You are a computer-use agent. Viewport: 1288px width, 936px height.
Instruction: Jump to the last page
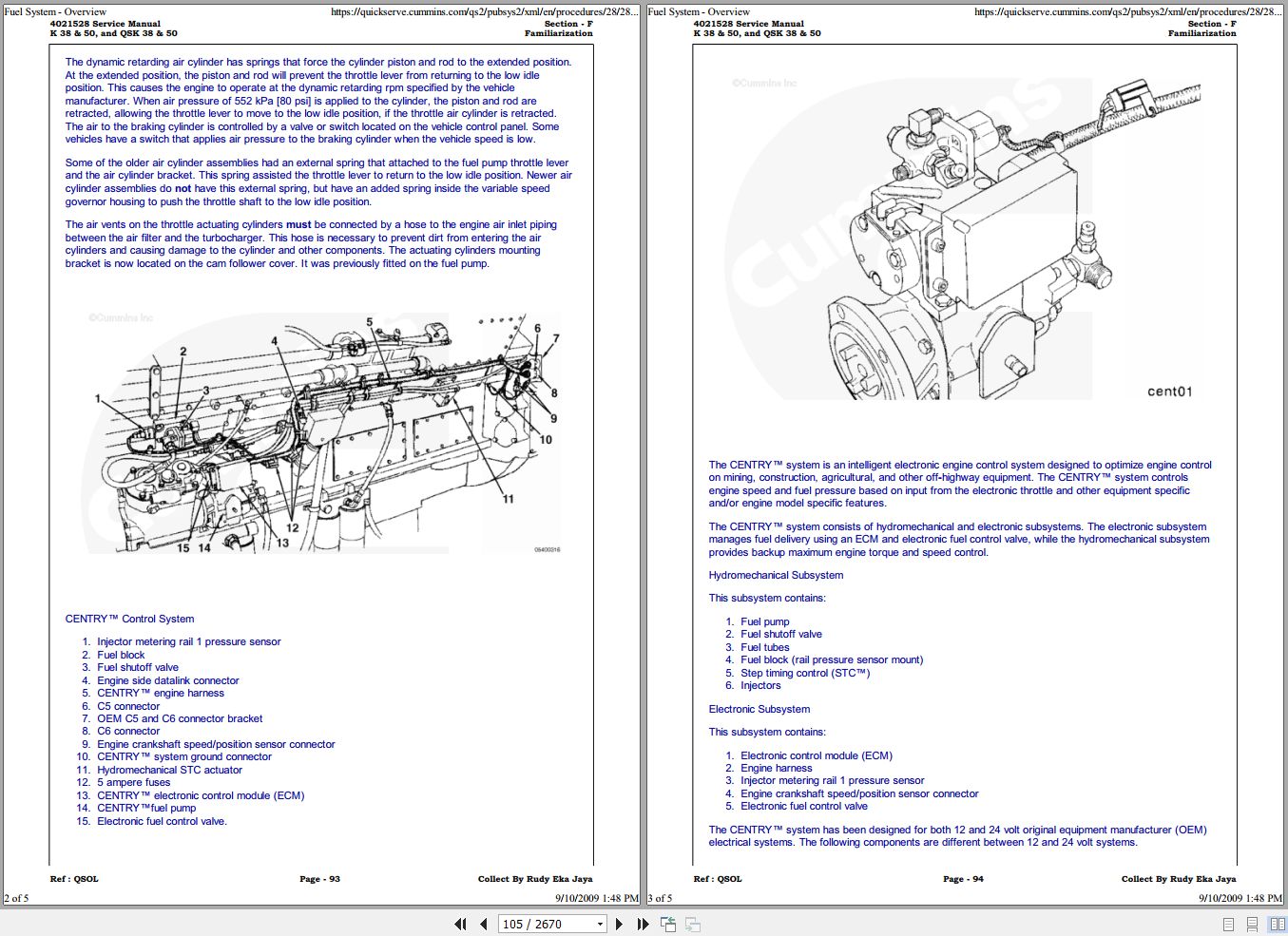[x=643, y=924]
